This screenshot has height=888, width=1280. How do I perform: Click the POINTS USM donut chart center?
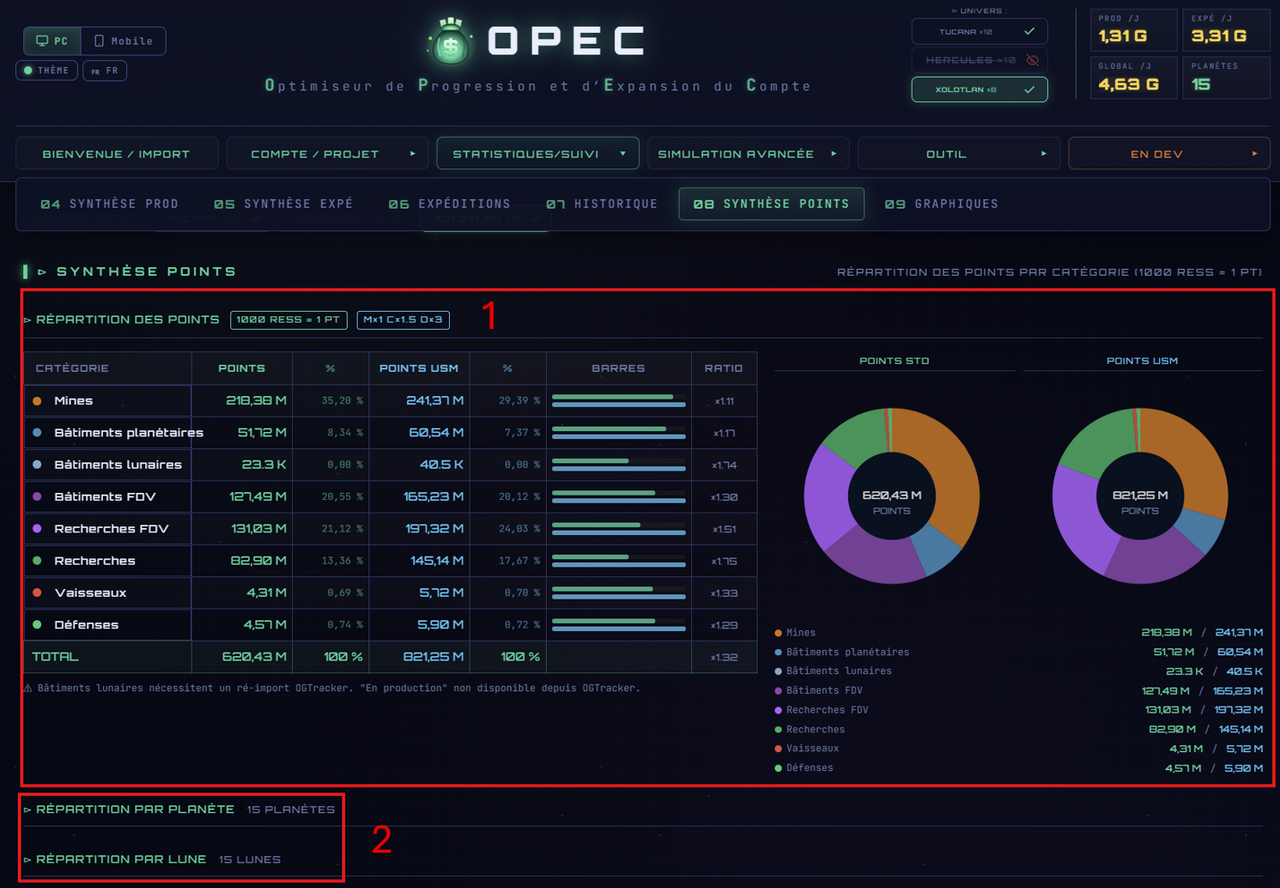[x=1140, y=496]
